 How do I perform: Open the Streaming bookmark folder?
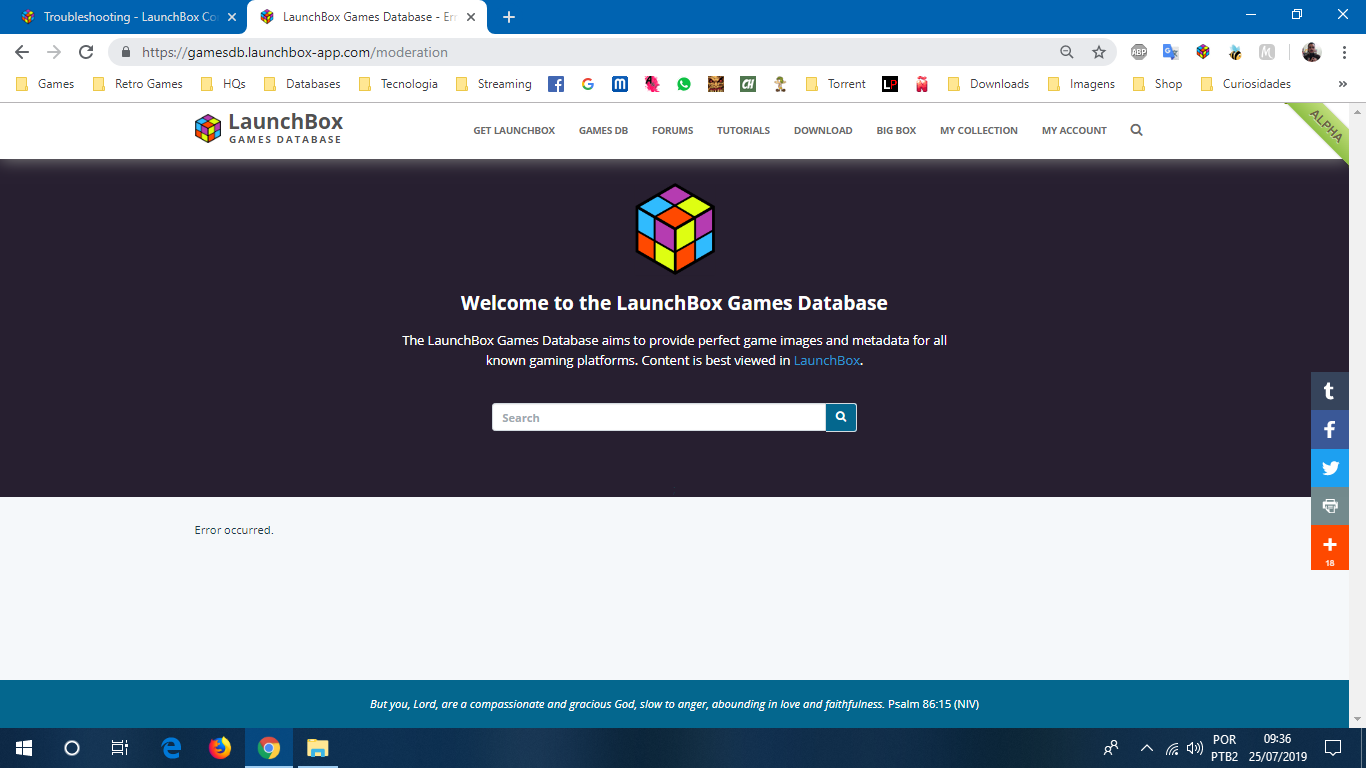494,84
